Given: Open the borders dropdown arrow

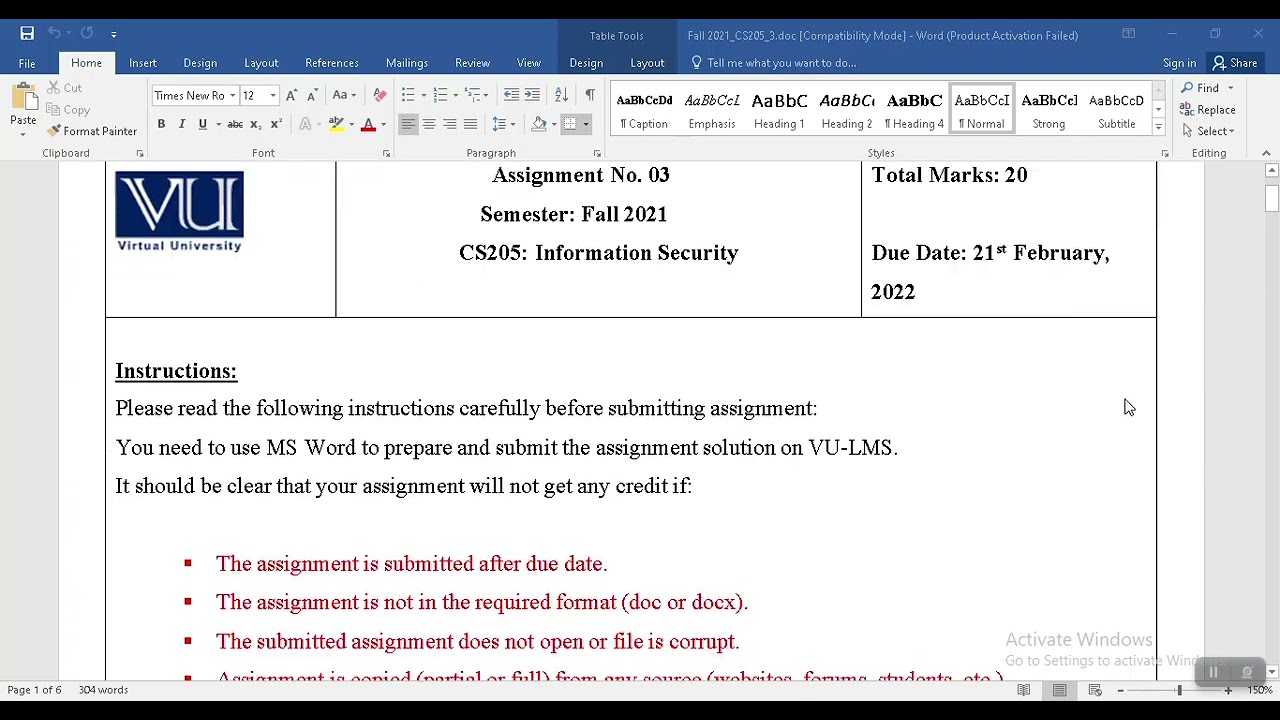Looking at the screenshot, I should click(x=586, y=124).
